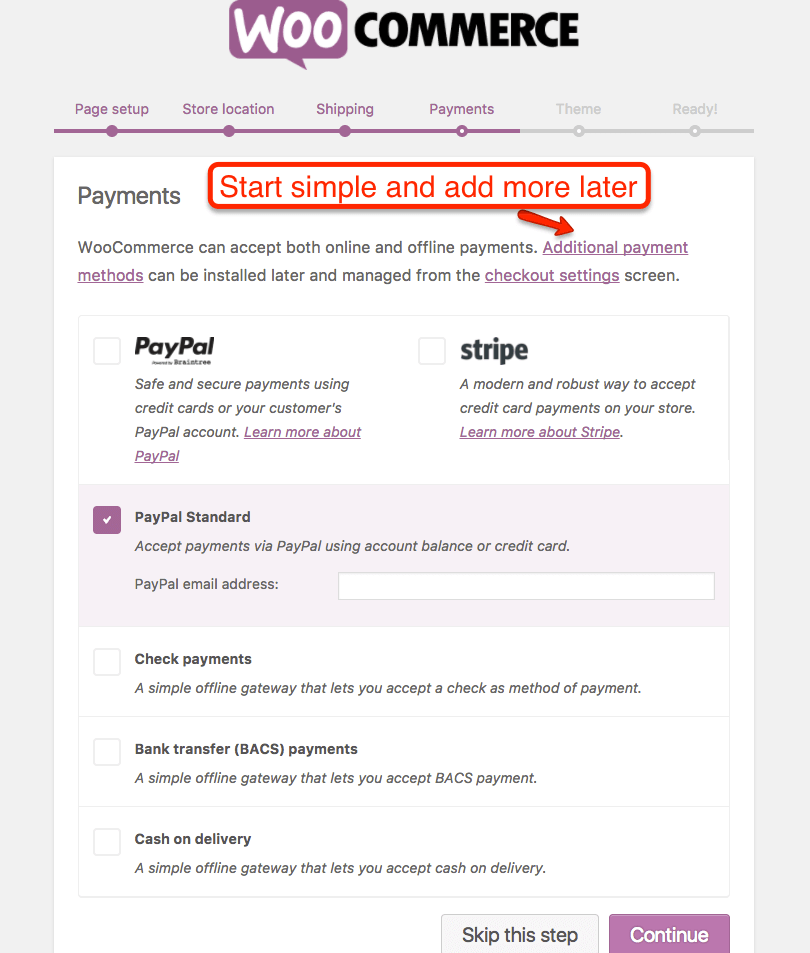The width and height of the screenshot is (810, 953).
Task: Click the Theme step progress dot
Action: (578, 131)
